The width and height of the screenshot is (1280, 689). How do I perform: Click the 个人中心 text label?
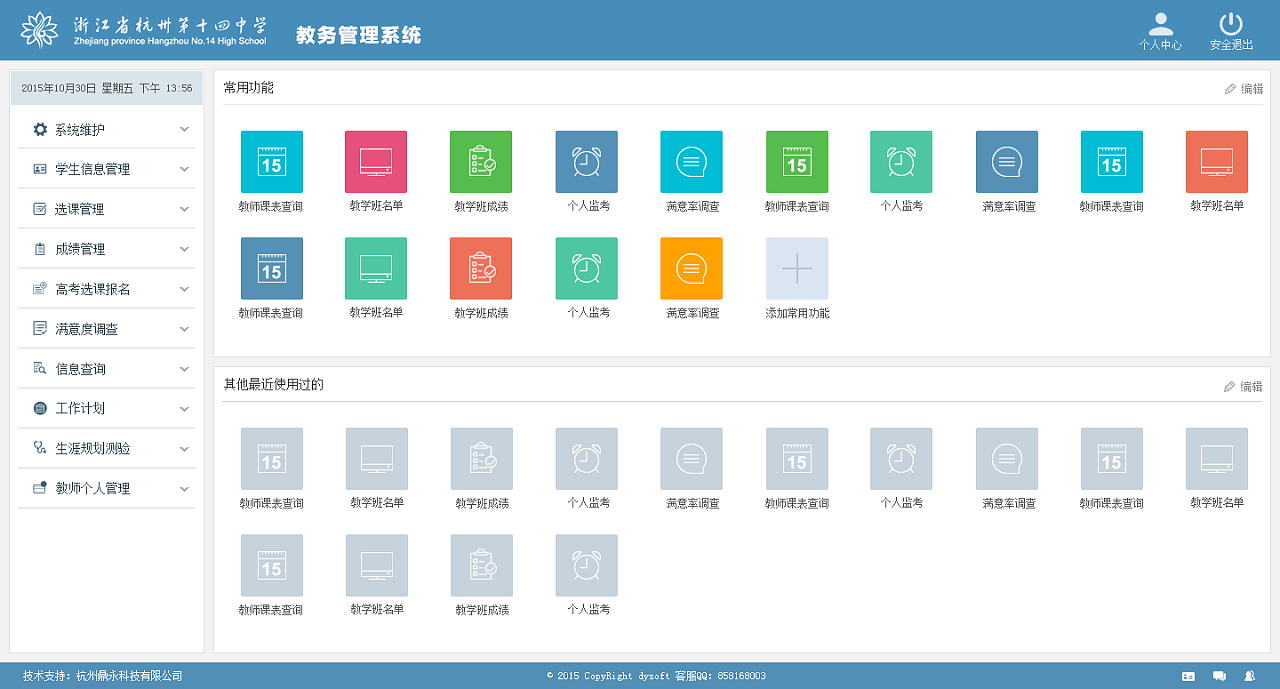(x=1160, y=45)
